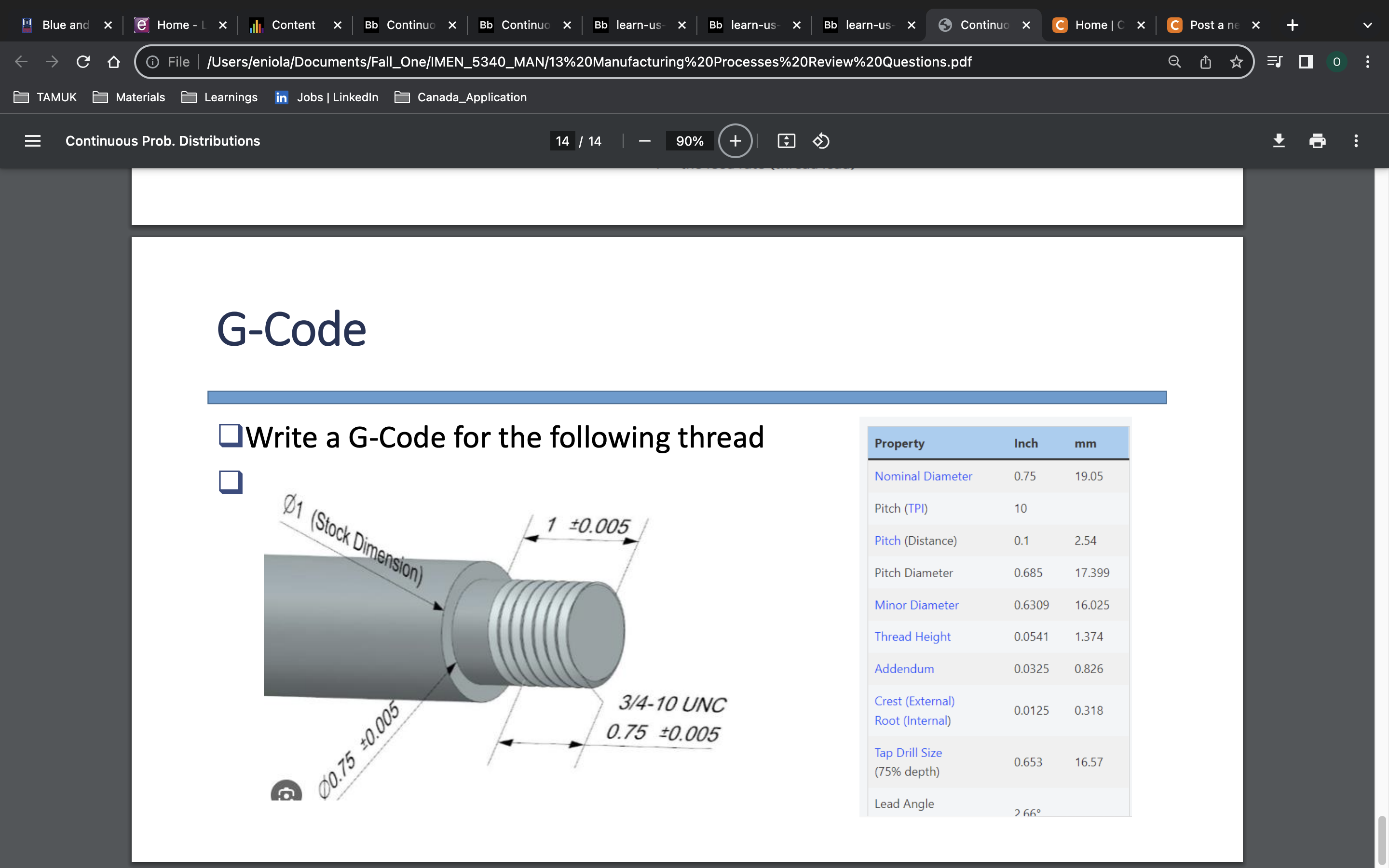Open the Chrome three-dot browser menu

(x=1368, y=61)
